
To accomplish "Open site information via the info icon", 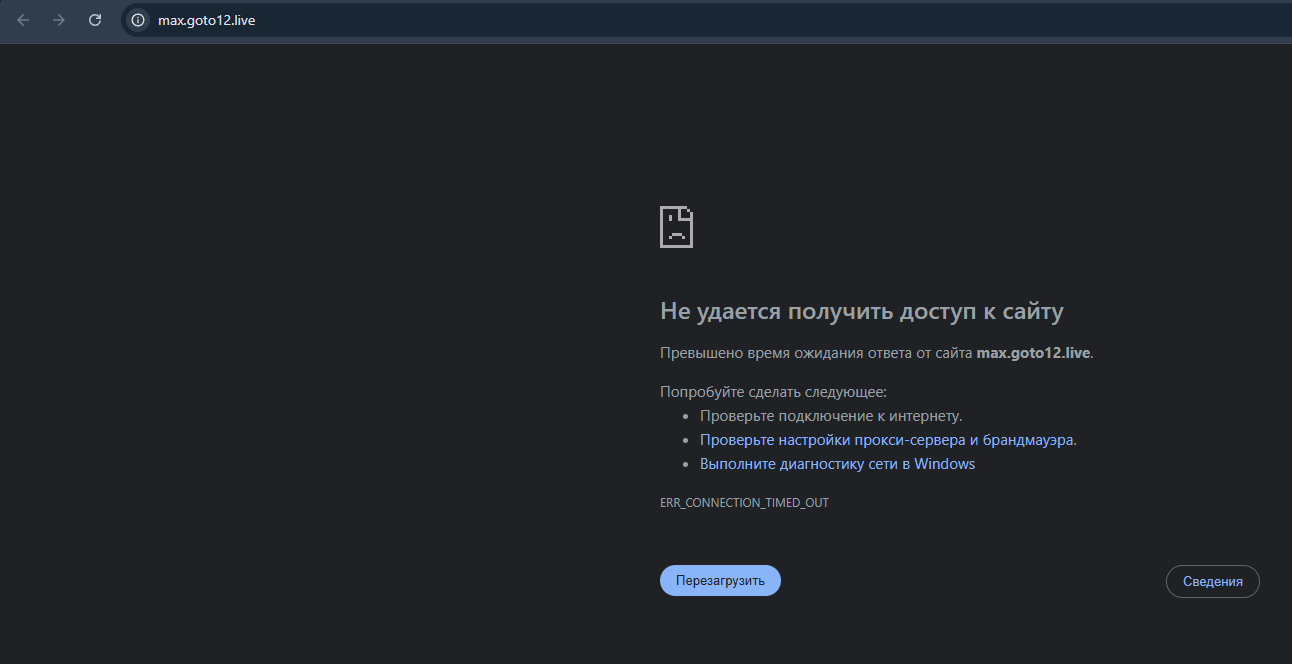I will pyautogui.click(x=138, y=20).
